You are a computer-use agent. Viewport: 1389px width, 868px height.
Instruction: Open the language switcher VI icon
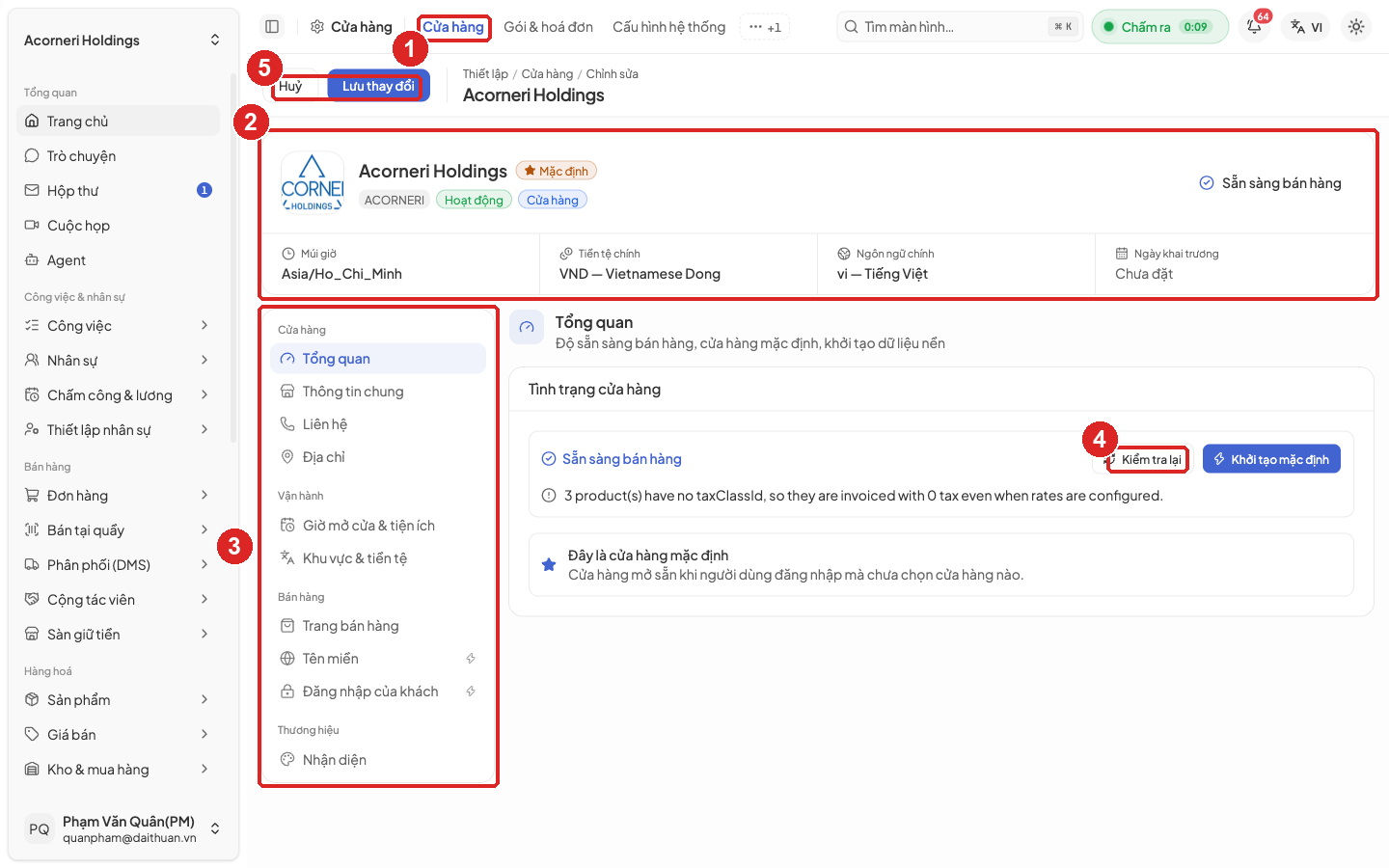point(1307,27)
